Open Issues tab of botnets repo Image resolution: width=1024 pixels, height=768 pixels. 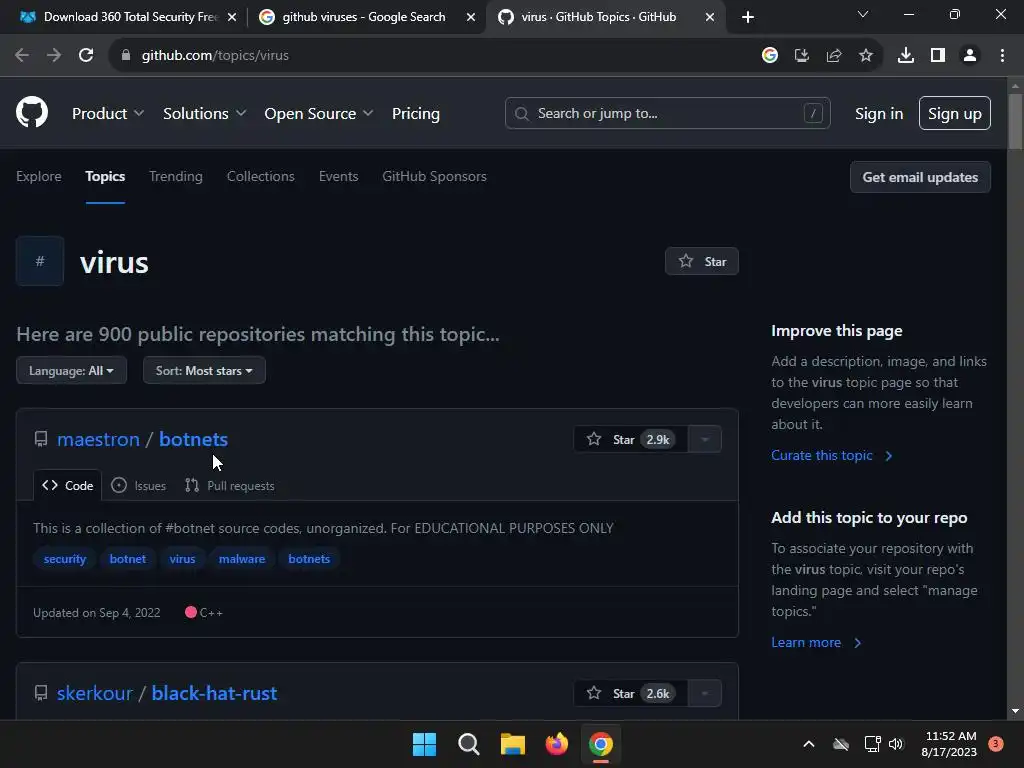pos(138,485)
